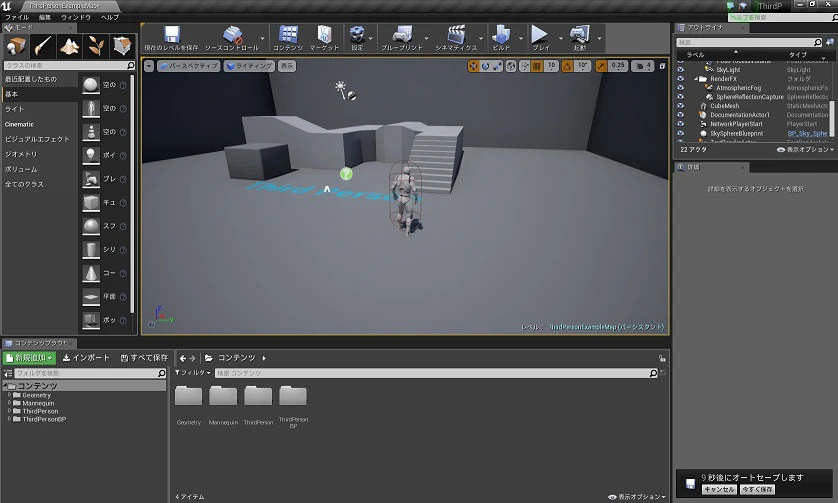Select the Foliage mode leaf icon
The width and height of the screenshot is (838, 503).
96,47
